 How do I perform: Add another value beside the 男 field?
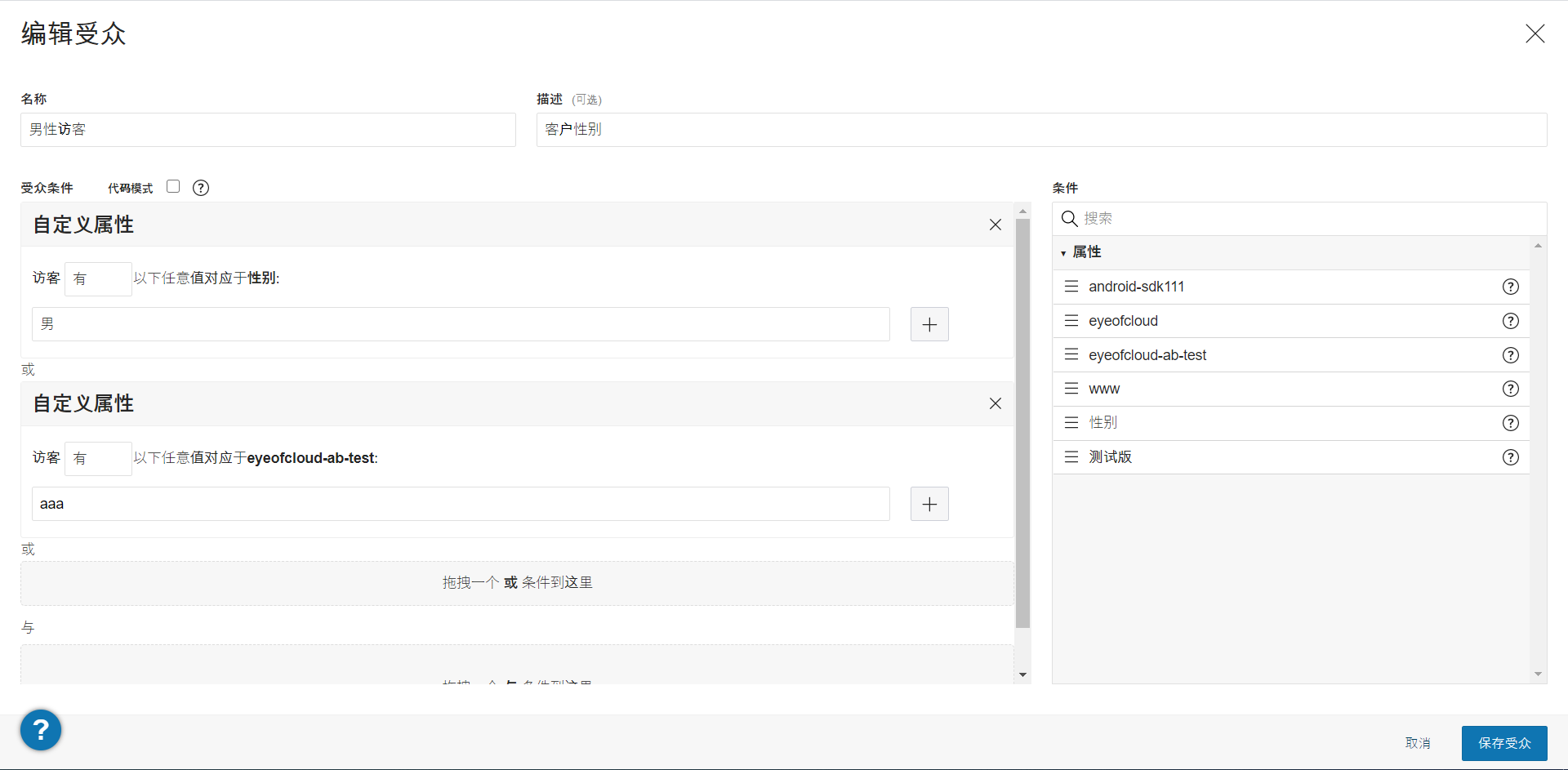[x=929, y=324]
